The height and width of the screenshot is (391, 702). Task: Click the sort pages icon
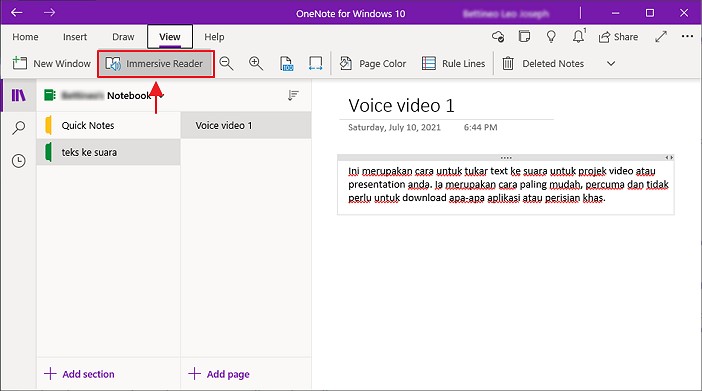click(x=293, y=95)
